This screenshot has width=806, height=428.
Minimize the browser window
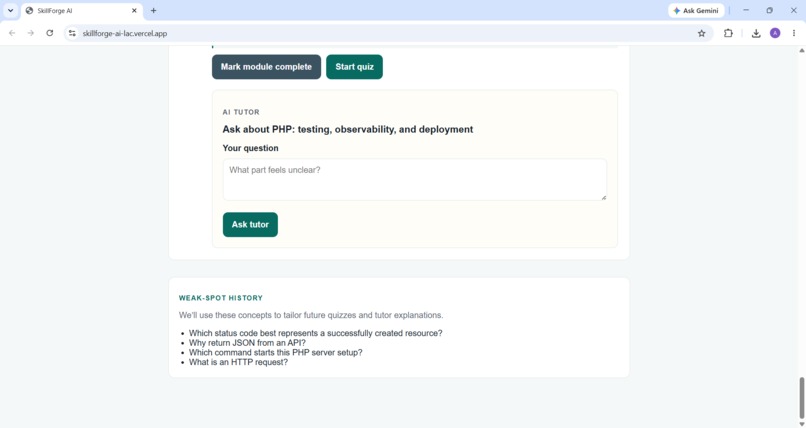(746, 10)
